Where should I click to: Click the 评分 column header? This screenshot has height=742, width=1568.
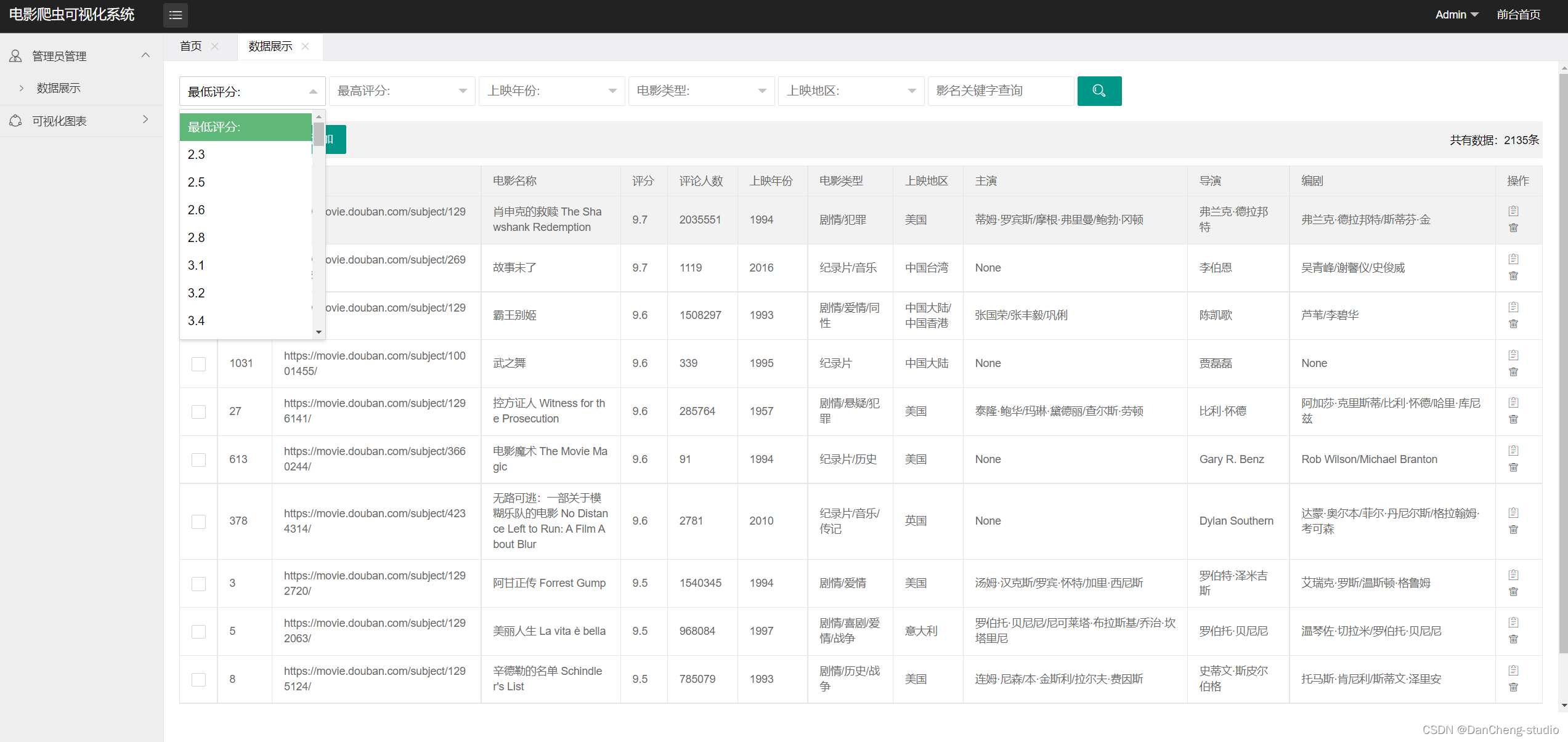[x=643, y=181]
